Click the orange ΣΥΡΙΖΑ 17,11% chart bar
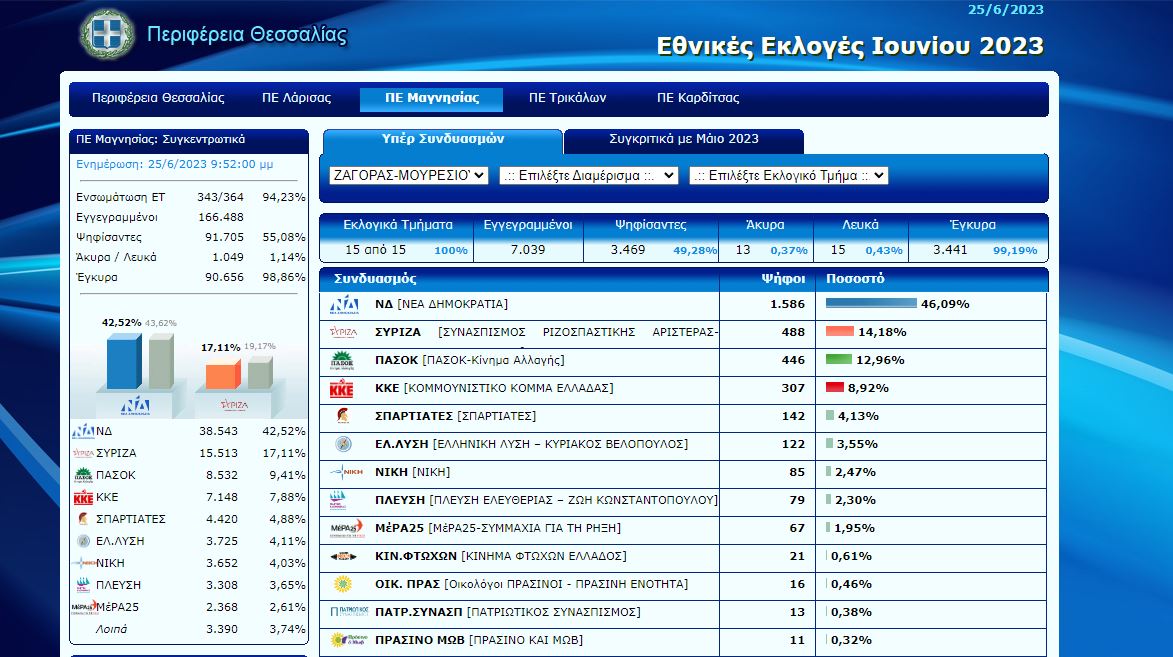Image resolution: width=1173 pixels, height=657 pixels. tap(223, 375)
